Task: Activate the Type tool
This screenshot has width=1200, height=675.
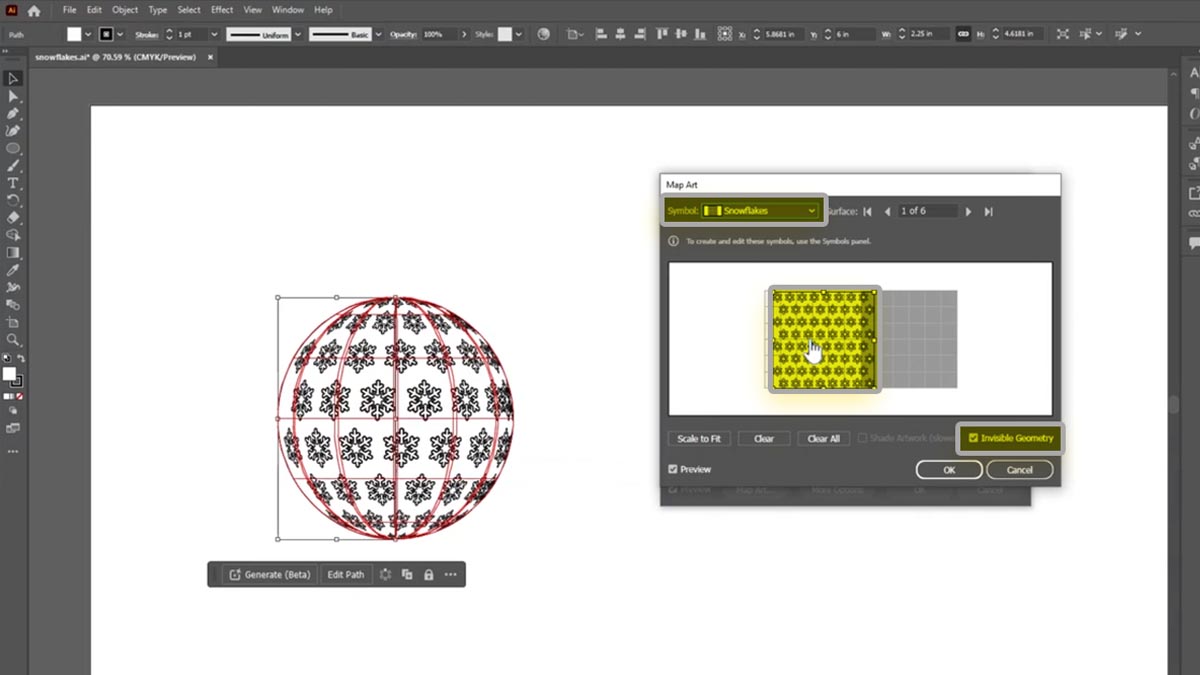Action: coord(13,182)
